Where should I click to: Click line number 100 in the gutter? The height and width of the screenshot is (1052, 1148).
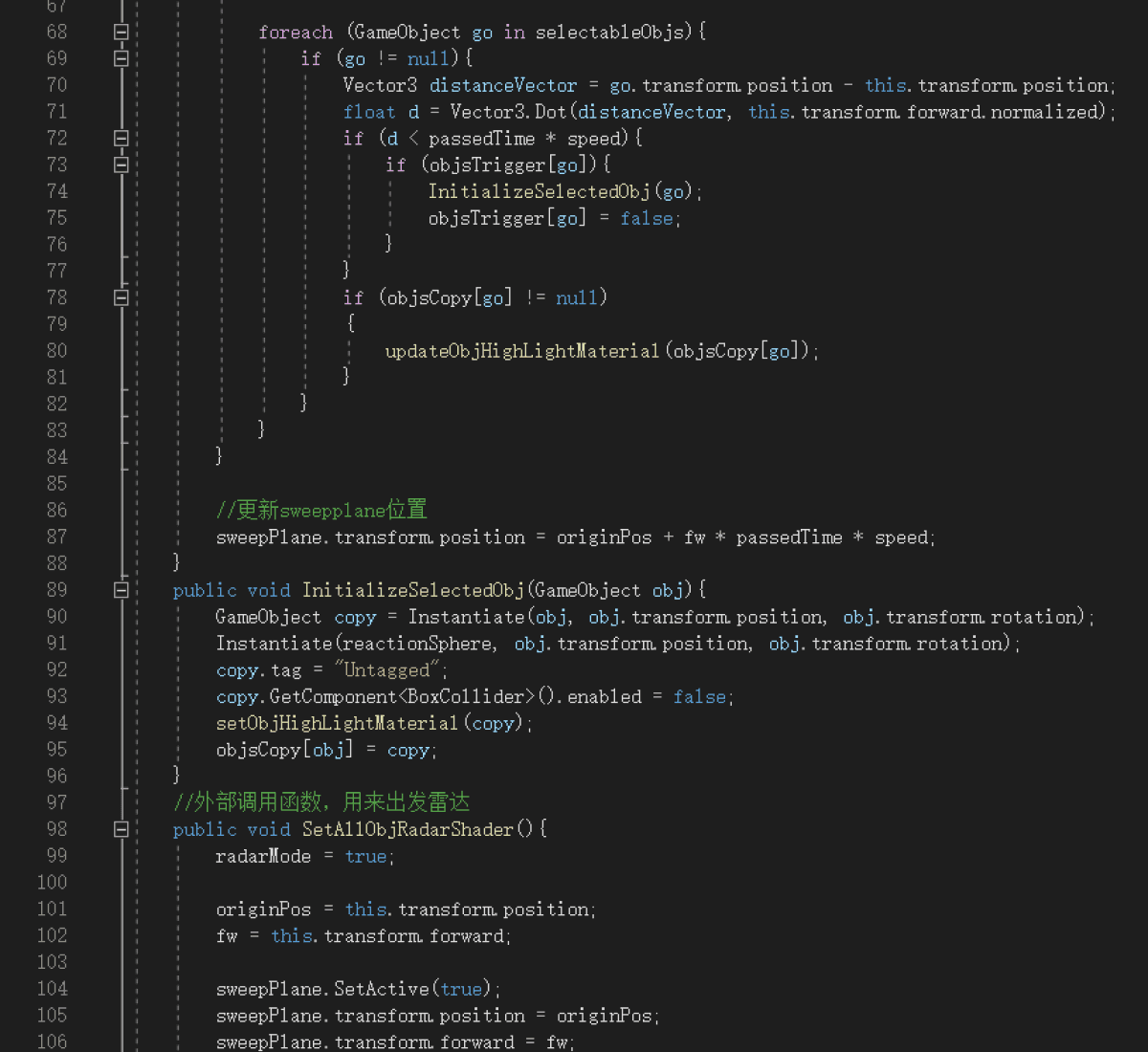pyautogui.click(x=52, y=882)
